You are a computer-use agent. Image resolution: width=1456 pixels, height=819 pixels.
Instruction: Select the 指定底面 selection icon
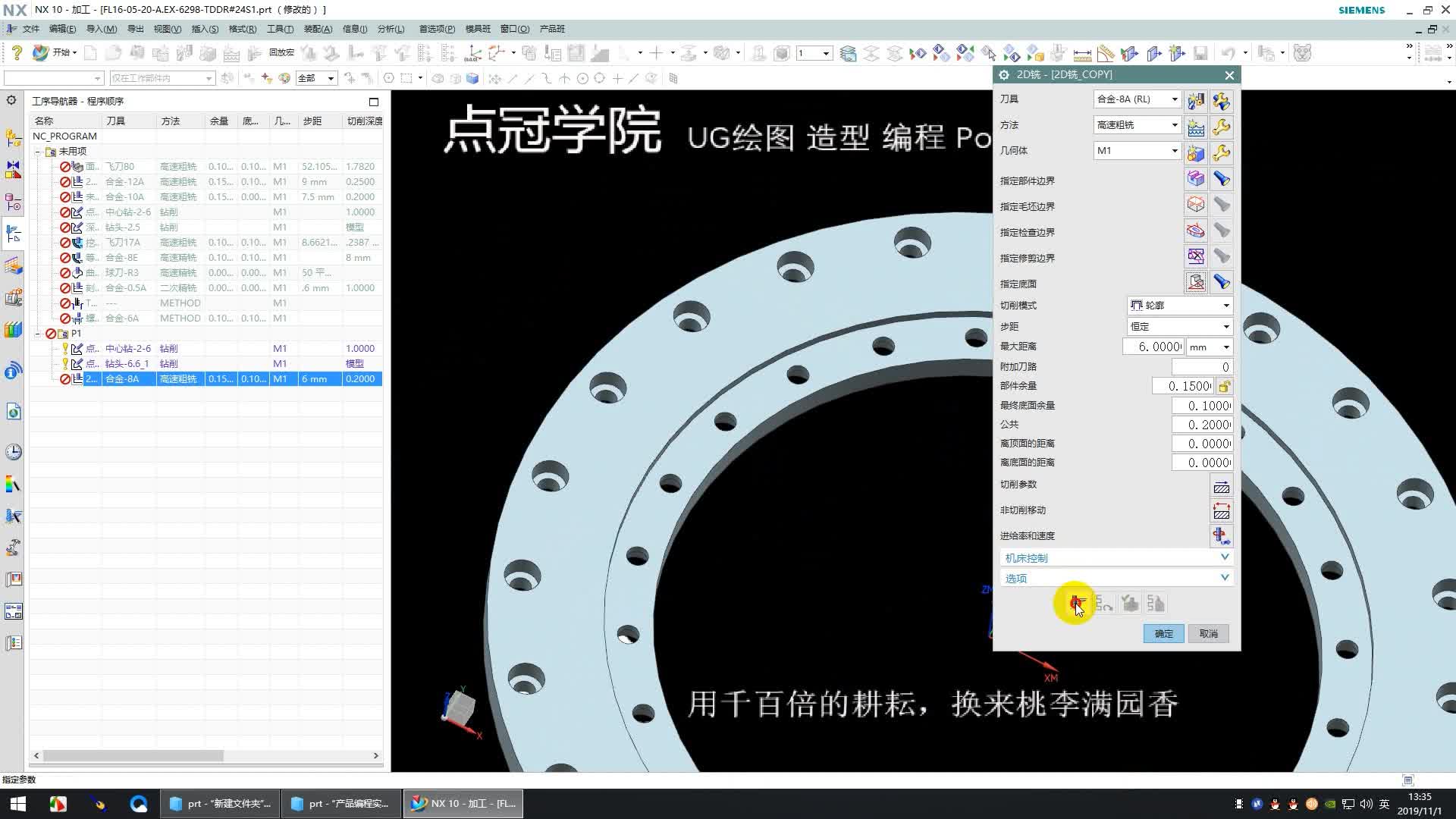pos(1196,281)
